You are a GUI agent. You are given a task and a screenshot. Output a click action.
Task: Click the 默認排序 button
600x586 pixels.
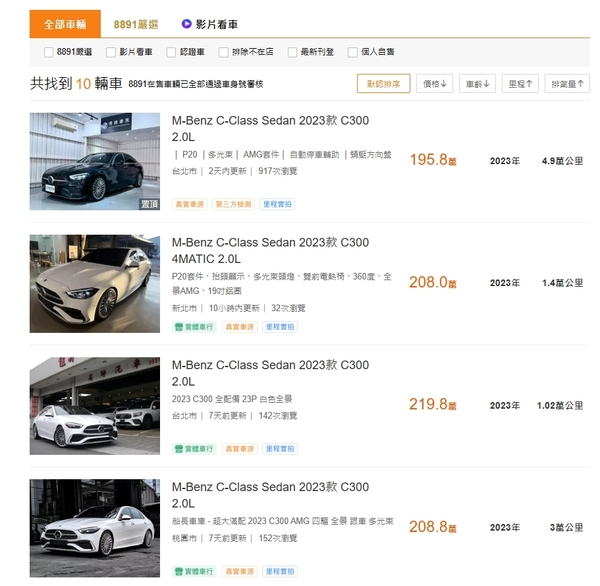click(x=383, y=84)
